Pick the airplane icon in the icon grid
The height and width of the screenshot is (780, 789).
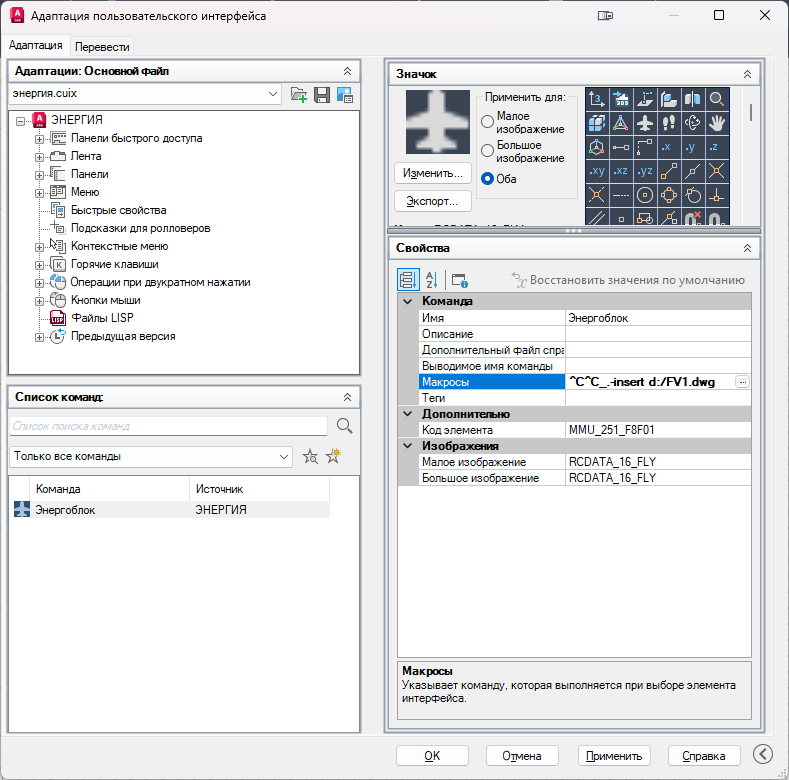(x=645, y=123)
